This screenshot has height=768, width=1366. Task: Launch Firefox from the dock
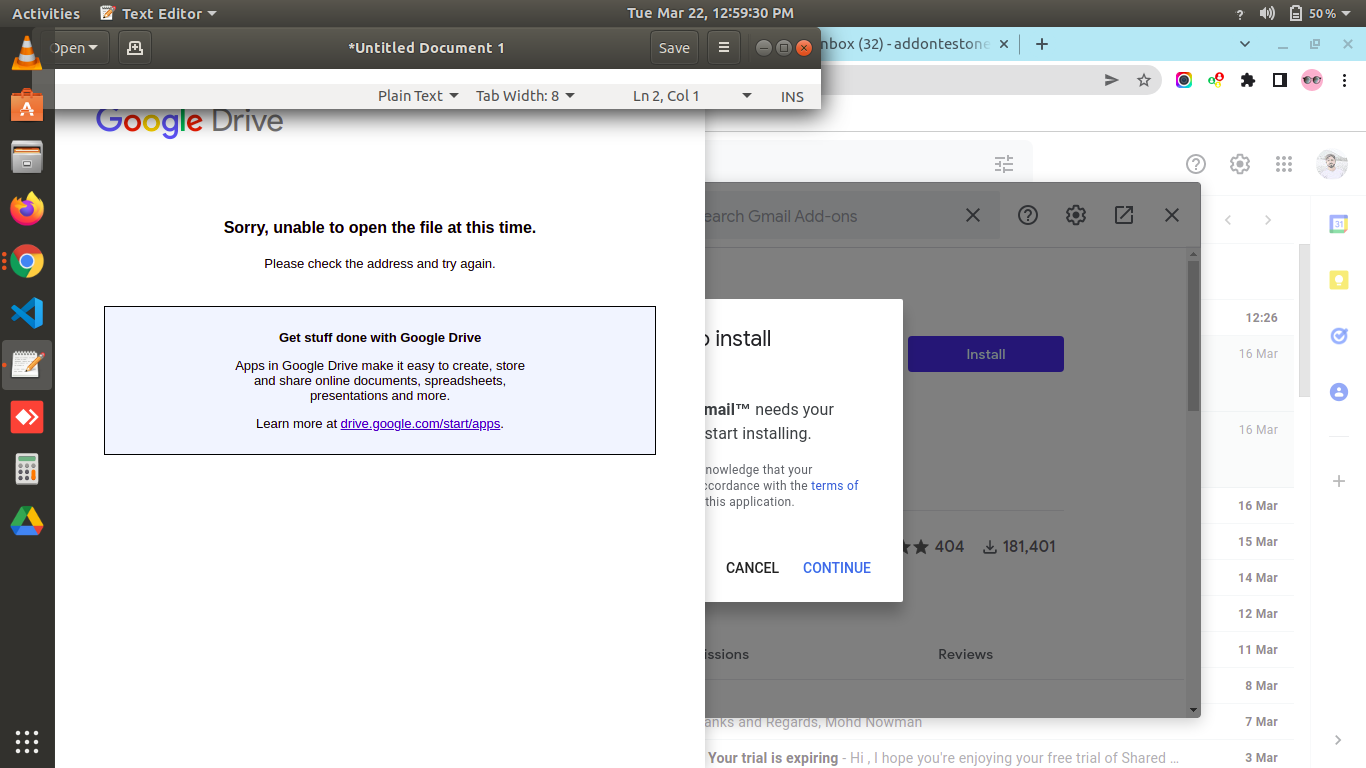[x=27, y=209]
